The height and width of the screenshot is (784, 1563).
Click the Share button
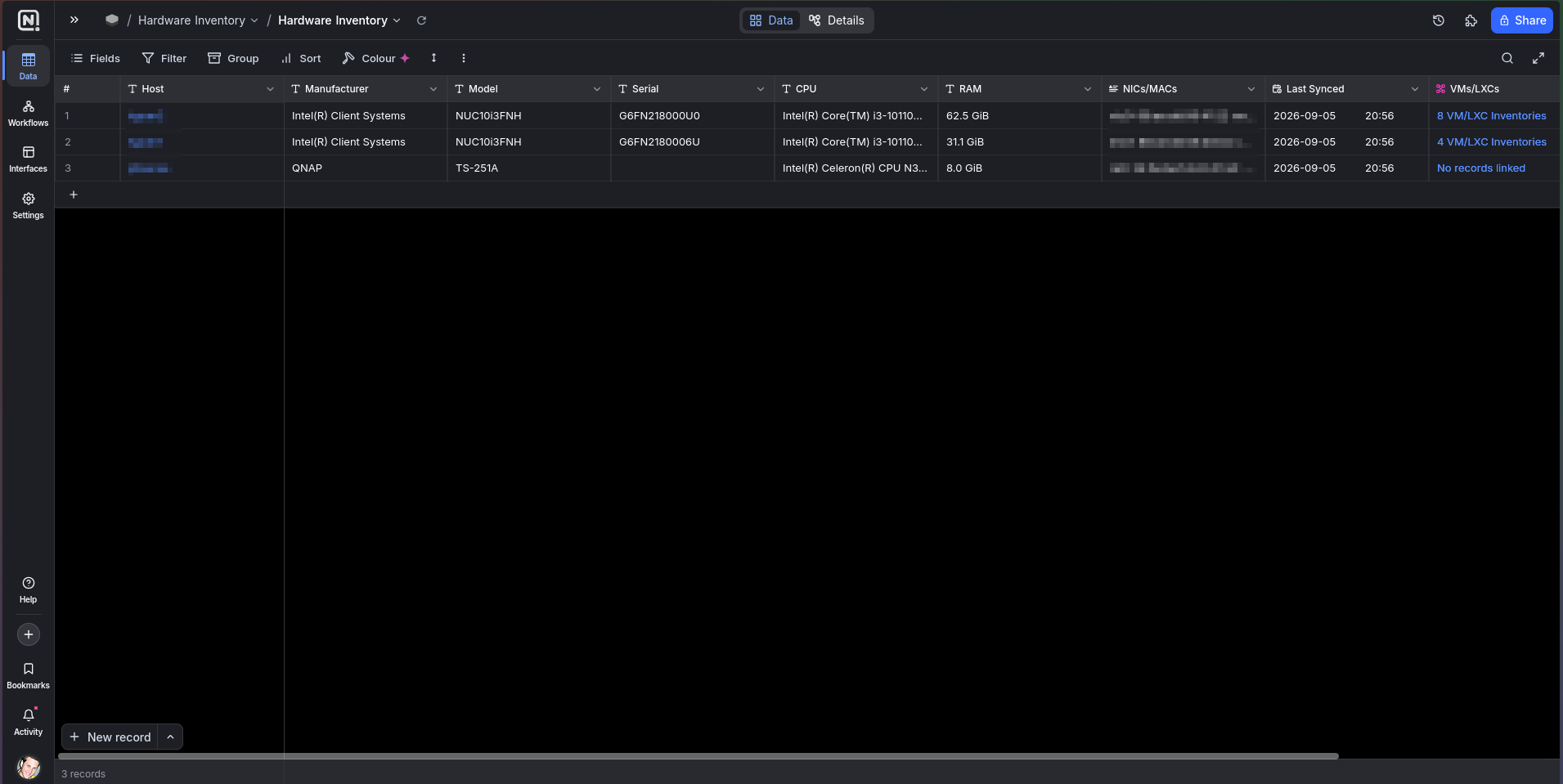point(1522,20)
